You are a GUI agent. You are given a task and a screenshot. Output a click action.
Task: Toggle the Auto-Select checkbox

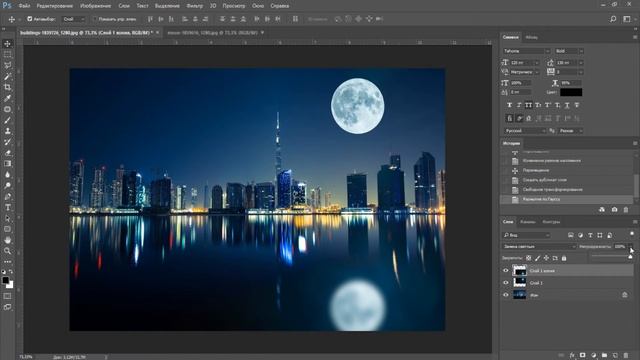[x=29, y=19]
